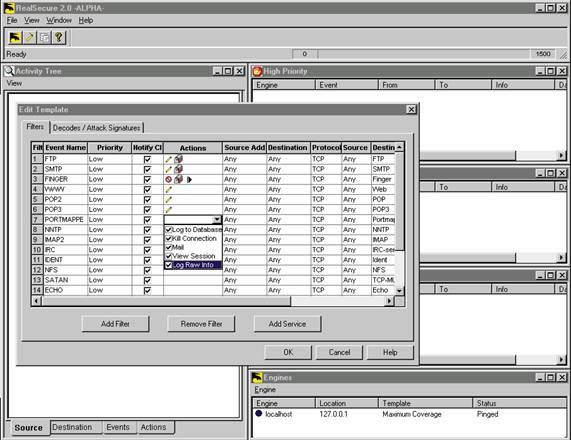Image resolution: width=571 pixels, height=440 pixels.
Task: Select the Source tab in Activity Tree
Action: pyautogui.click(x=28, y=428)
